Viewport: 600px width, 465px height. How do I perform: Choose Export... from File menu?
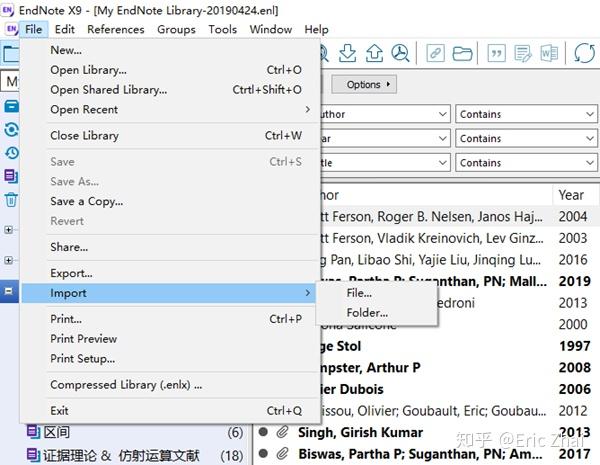coord(170,273)
